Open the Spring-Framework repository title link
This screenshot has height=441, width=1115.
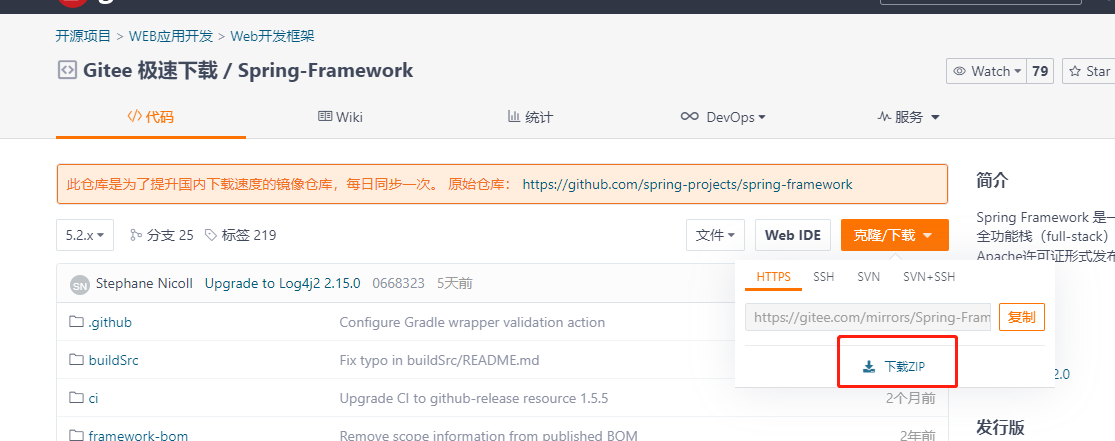coord(326,70)
